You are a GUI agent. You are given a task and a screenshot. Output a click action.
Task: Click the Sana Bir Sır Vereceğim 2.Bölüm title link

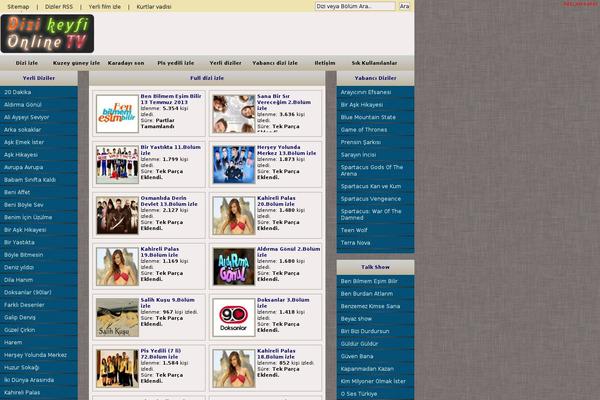point(284,102)
